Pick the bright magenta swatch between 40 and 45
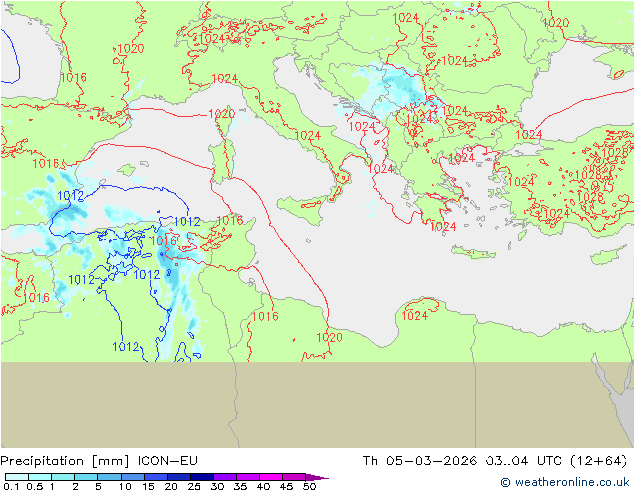This screenshot has width=634, height=490. point(271,477)
